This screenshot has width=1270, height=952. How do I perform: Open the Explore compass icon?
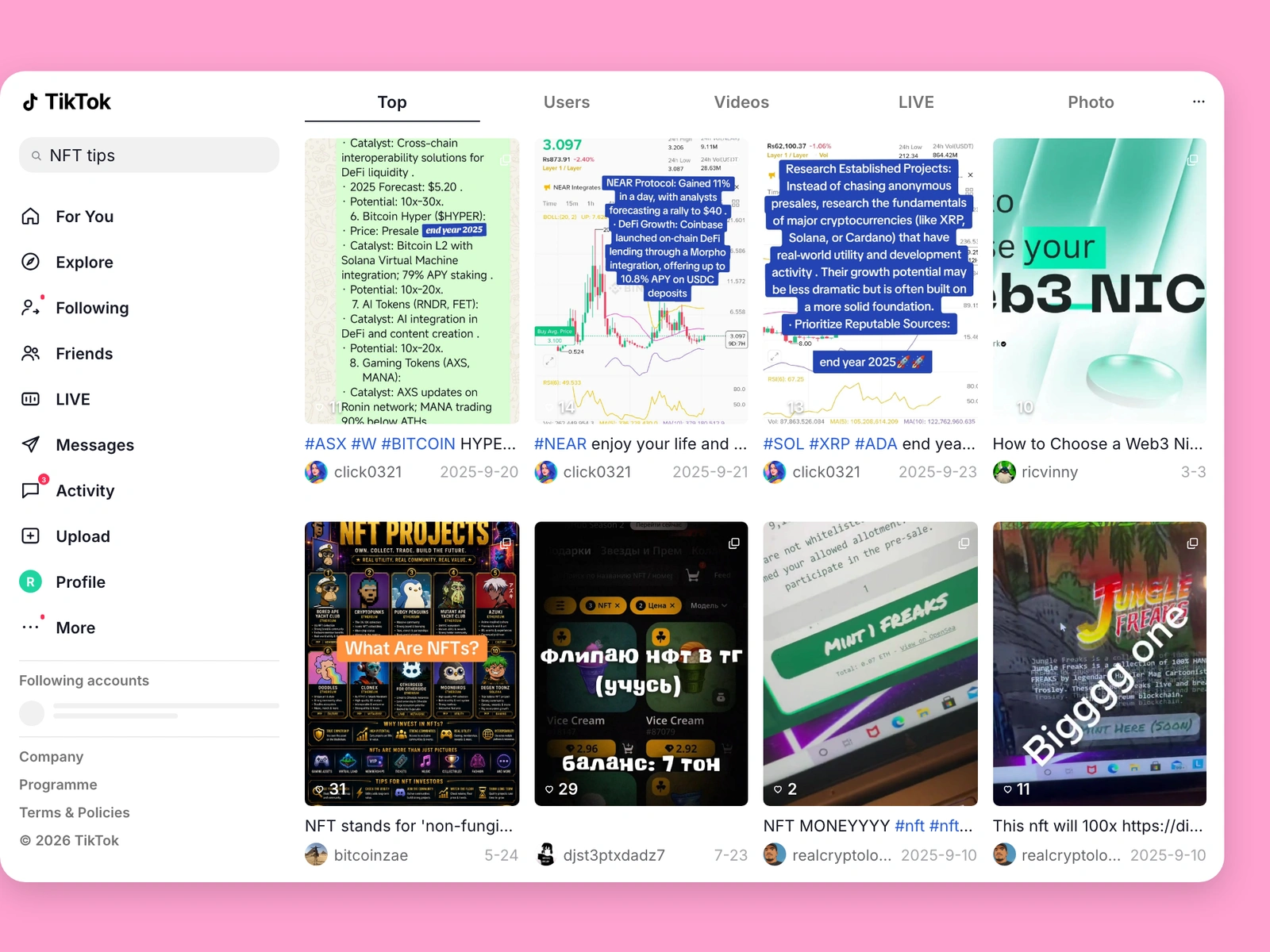coord(31,262)
